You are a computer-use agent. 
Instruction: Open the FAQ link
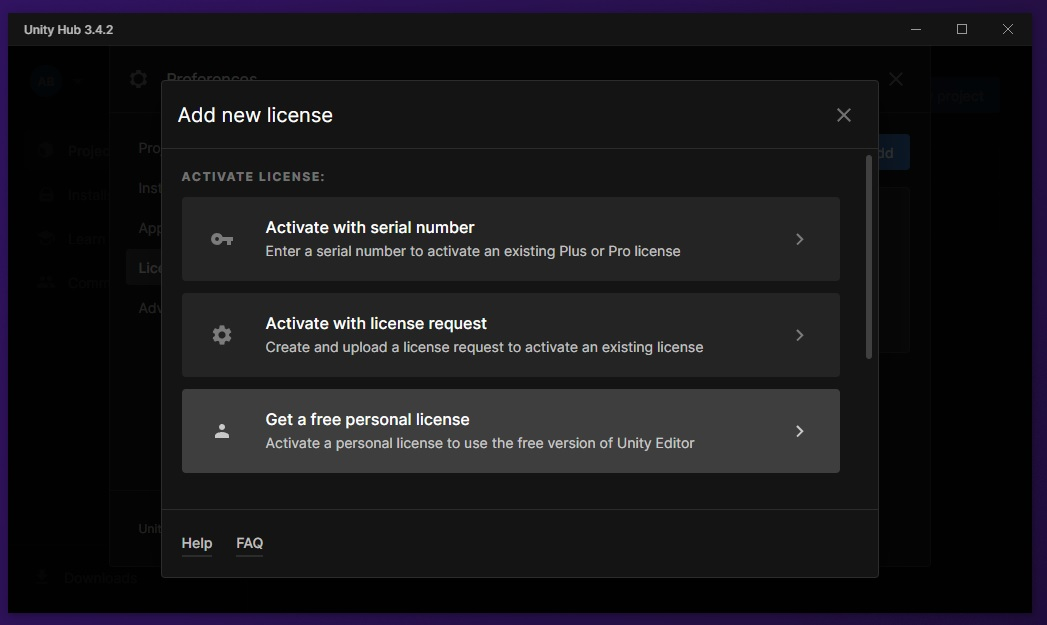point(249,543)
